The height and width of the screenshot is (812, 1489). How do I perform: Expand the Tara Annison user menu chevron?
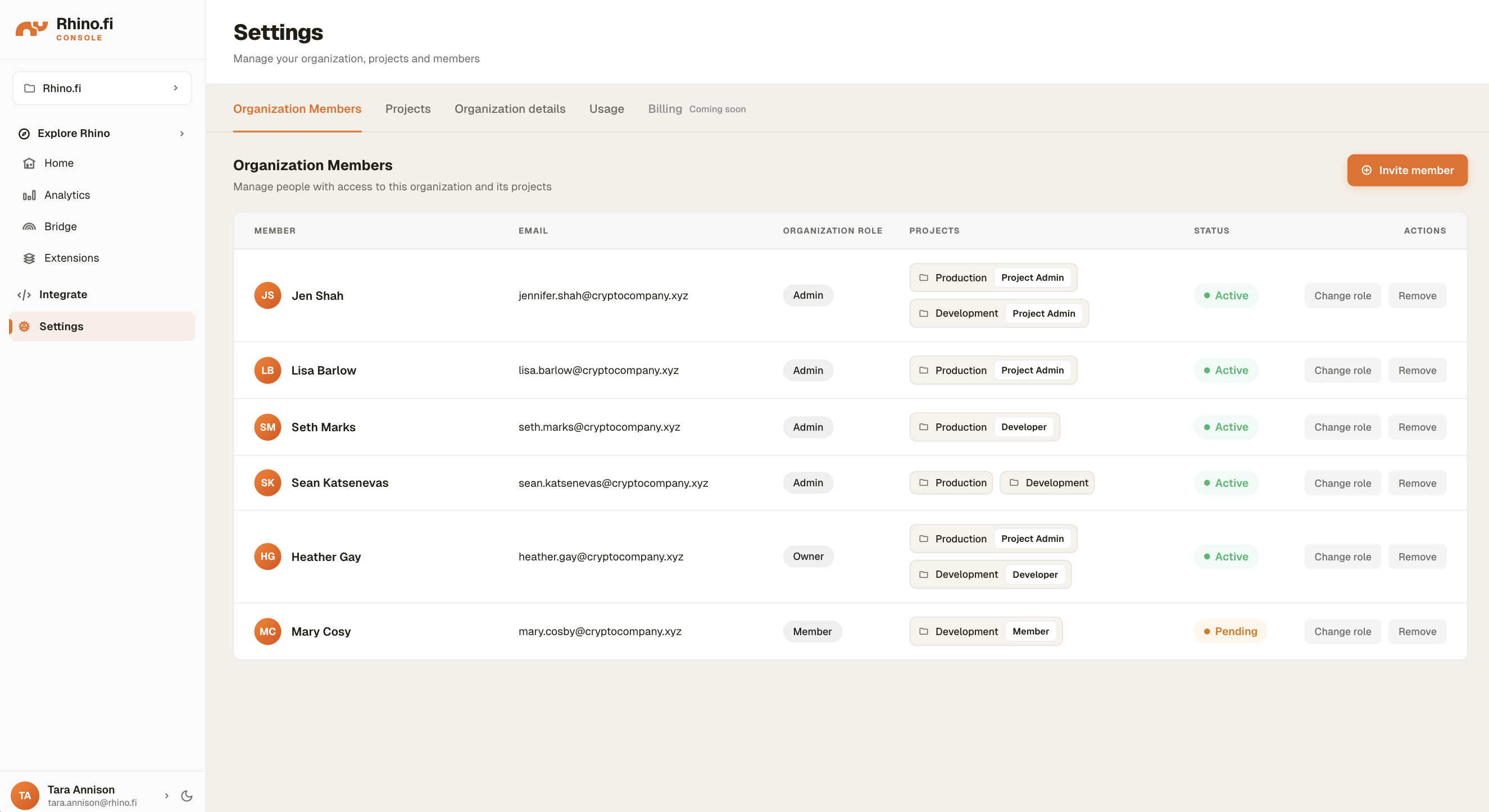pyautogui.click(x=166, y=796)
